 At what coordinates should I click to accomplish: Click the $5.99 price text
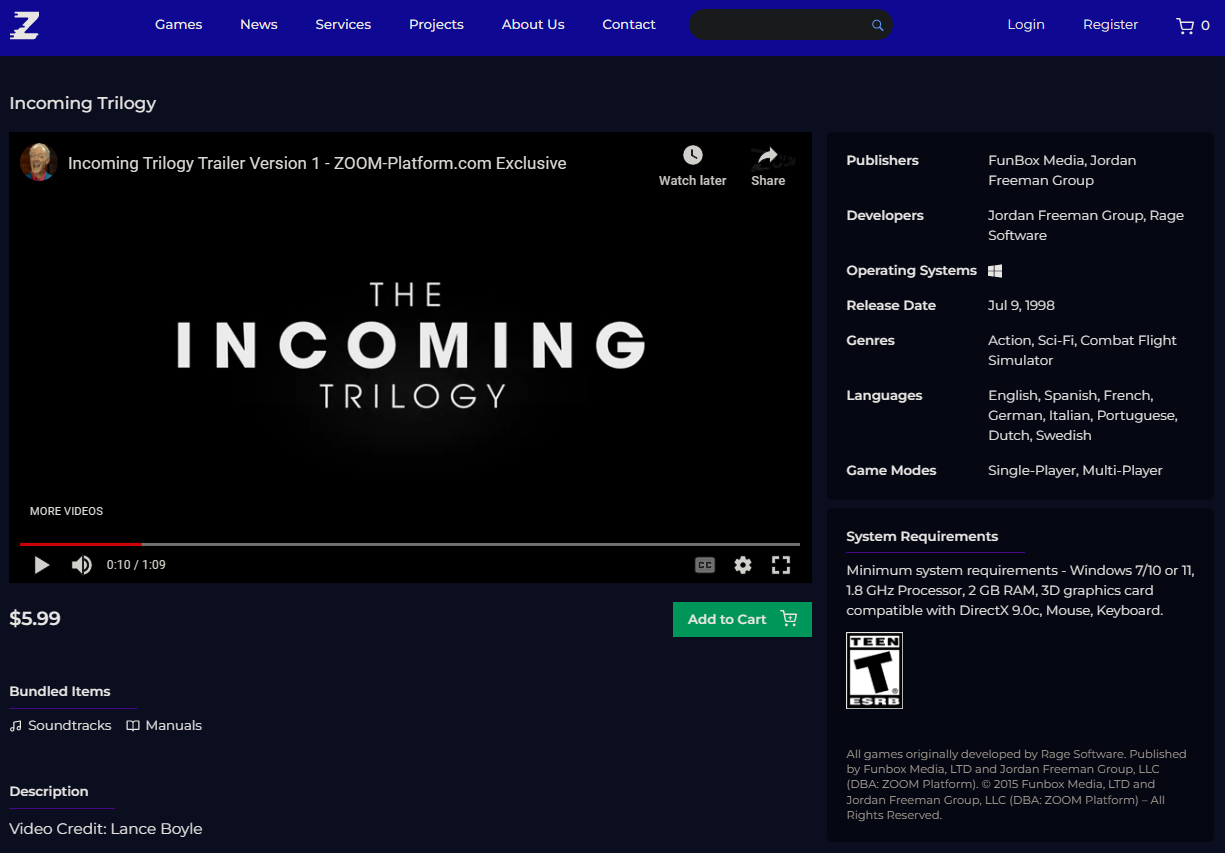pyautogui.click(x=35, y=618)
